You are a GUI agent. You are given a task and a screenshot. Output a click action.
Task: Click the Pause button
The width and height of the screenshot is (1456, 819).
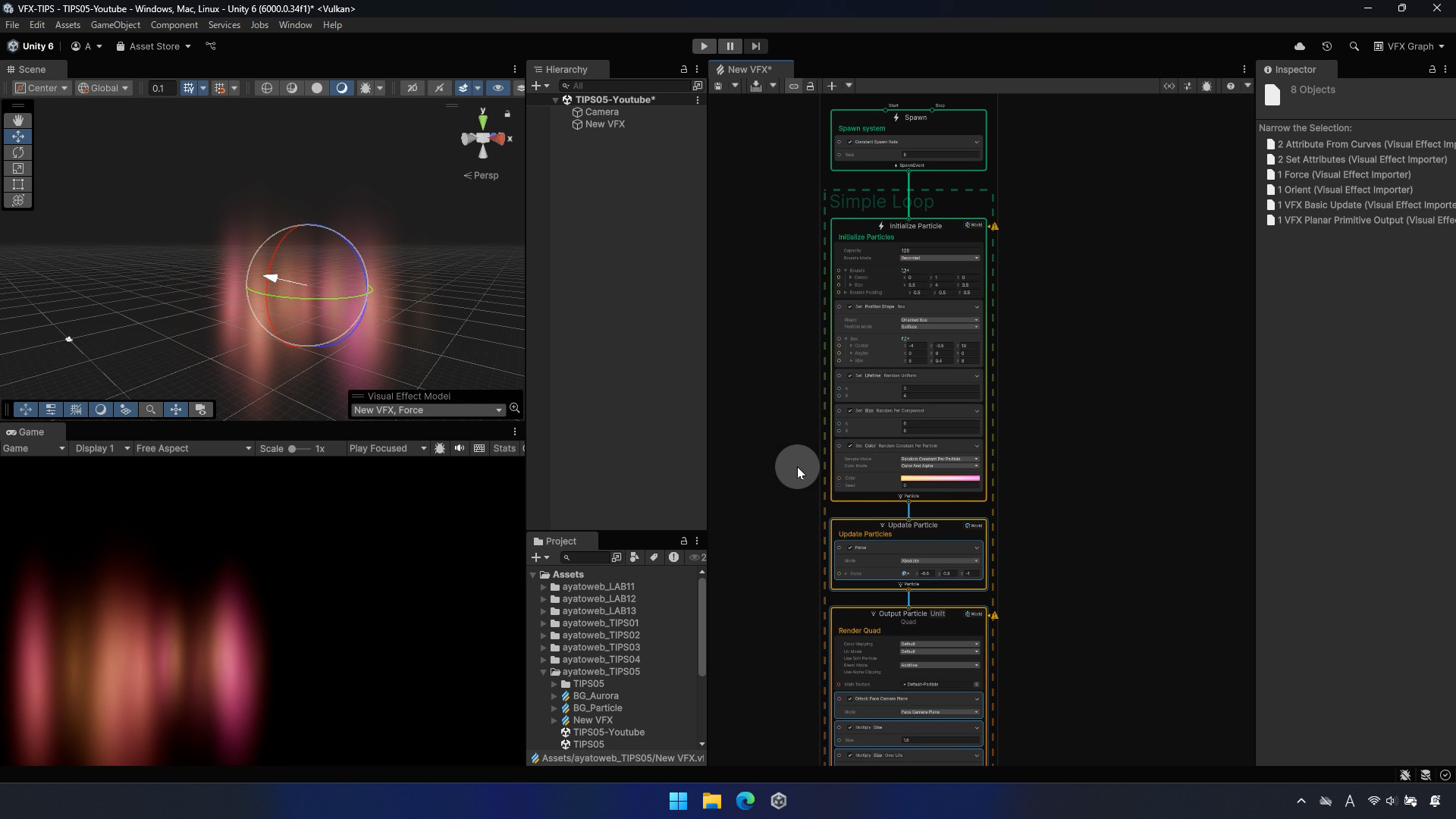click(730, 46)
